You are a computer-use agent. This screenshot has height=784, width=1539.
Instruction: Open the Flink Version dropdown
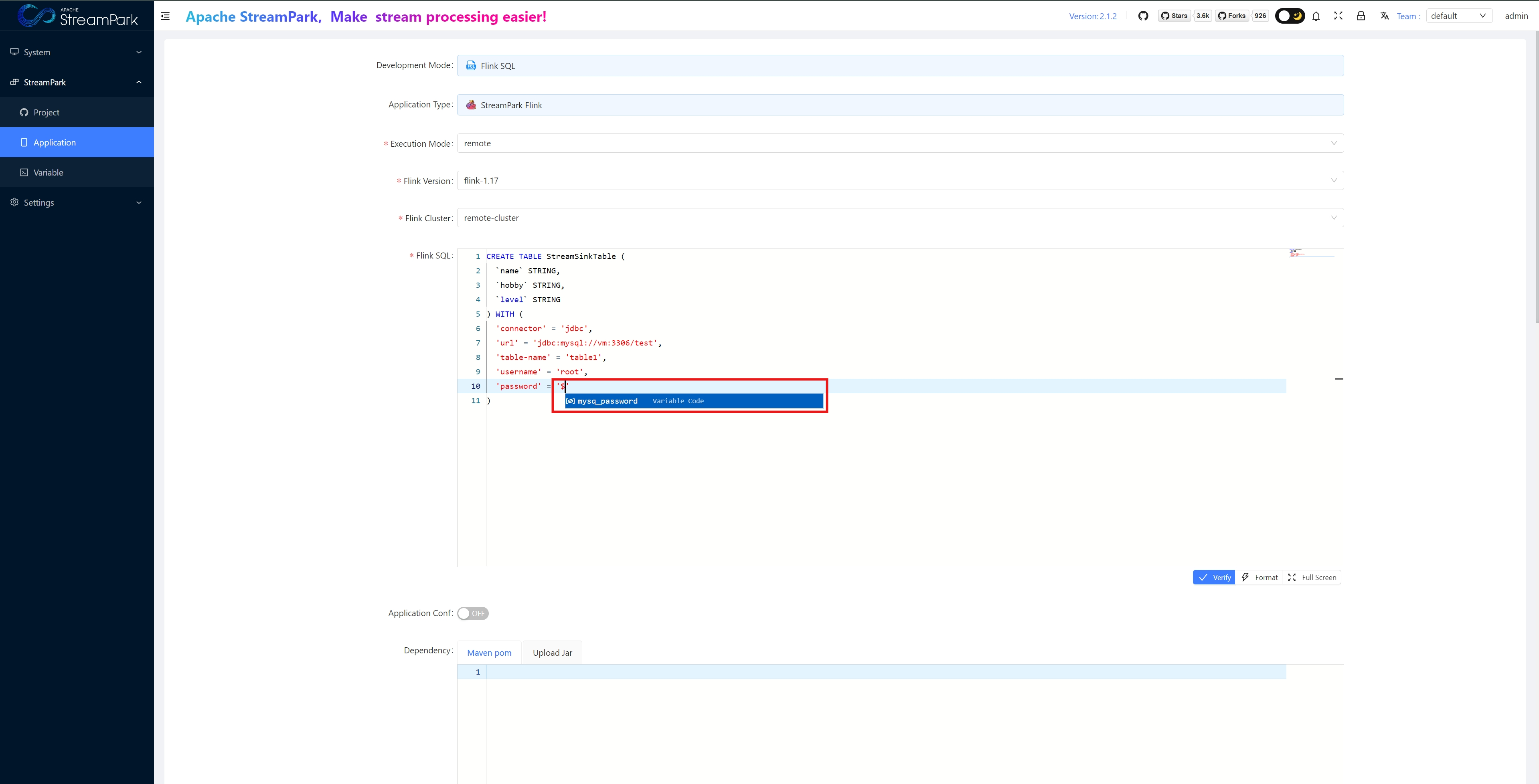click(900, 180)
